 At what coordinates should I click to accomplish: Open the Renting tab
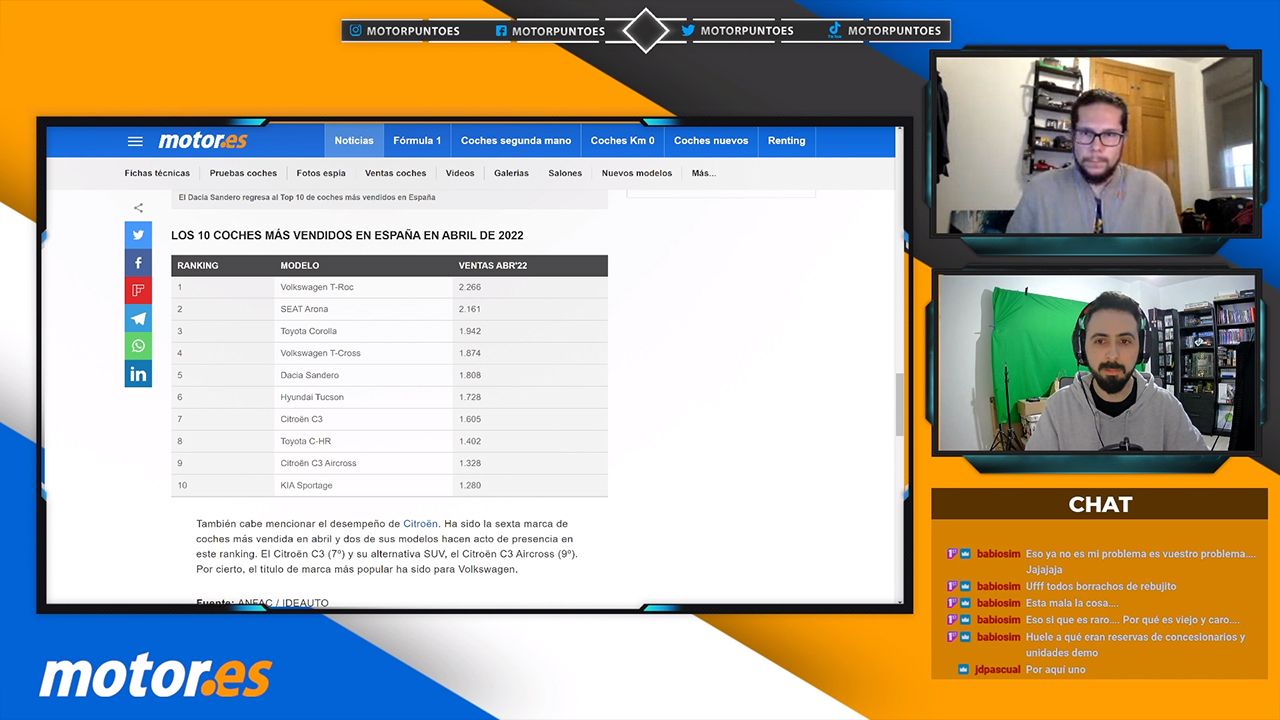[x=786, y=141]
